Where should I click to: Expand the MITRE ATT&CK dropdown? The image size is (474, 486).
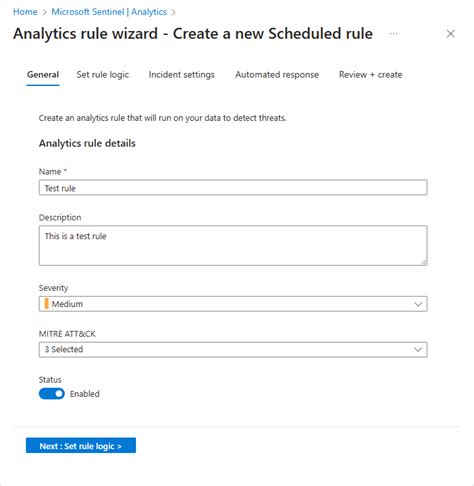pos(233,350)
